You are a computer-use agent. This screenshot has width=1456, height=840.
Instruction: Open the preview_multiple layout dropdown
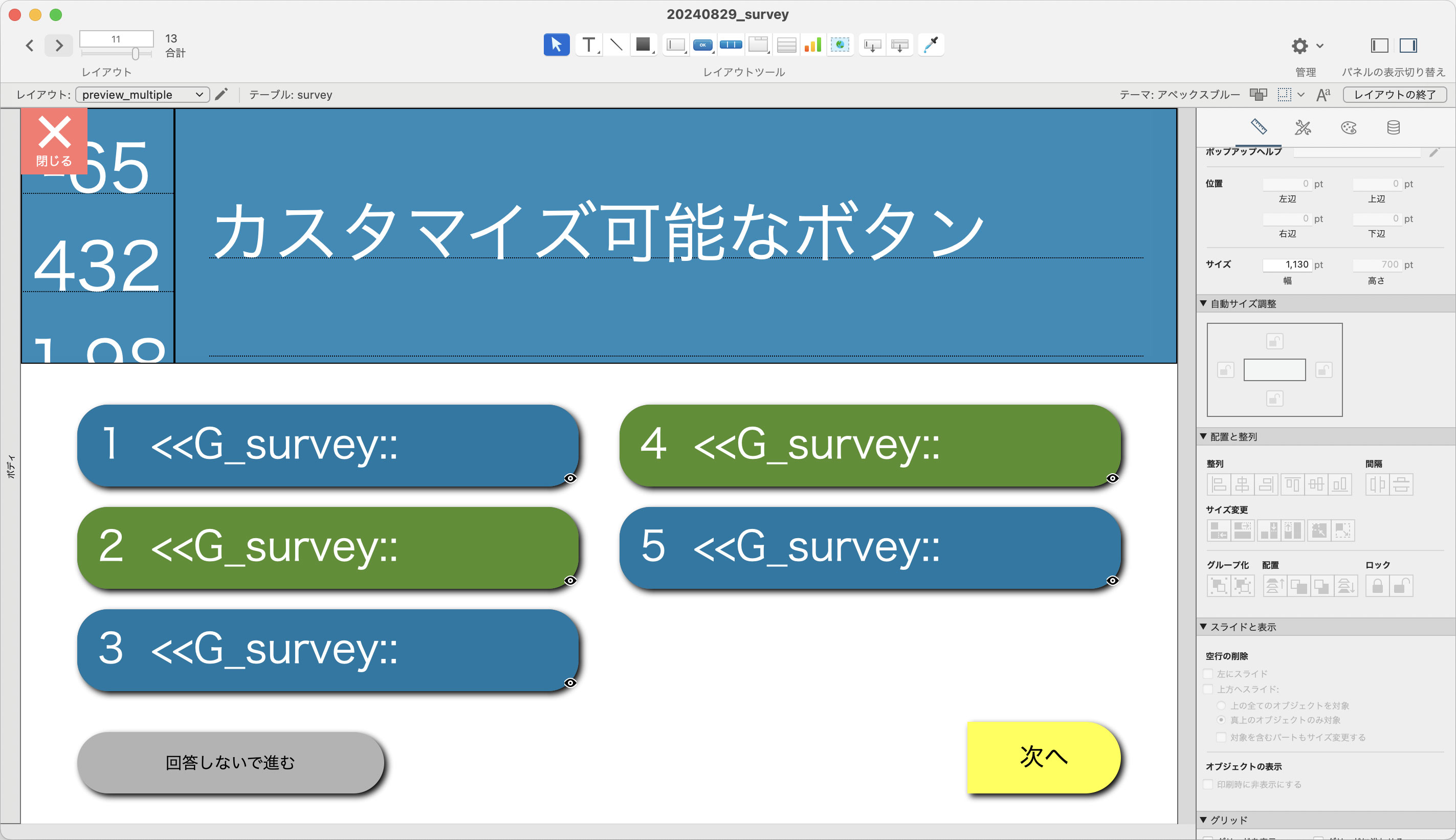[x=143, y=95]
